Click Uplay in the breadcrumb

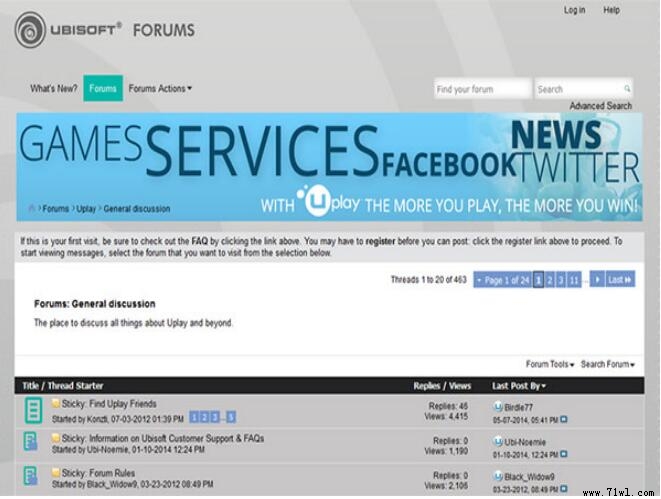[86, 209]
